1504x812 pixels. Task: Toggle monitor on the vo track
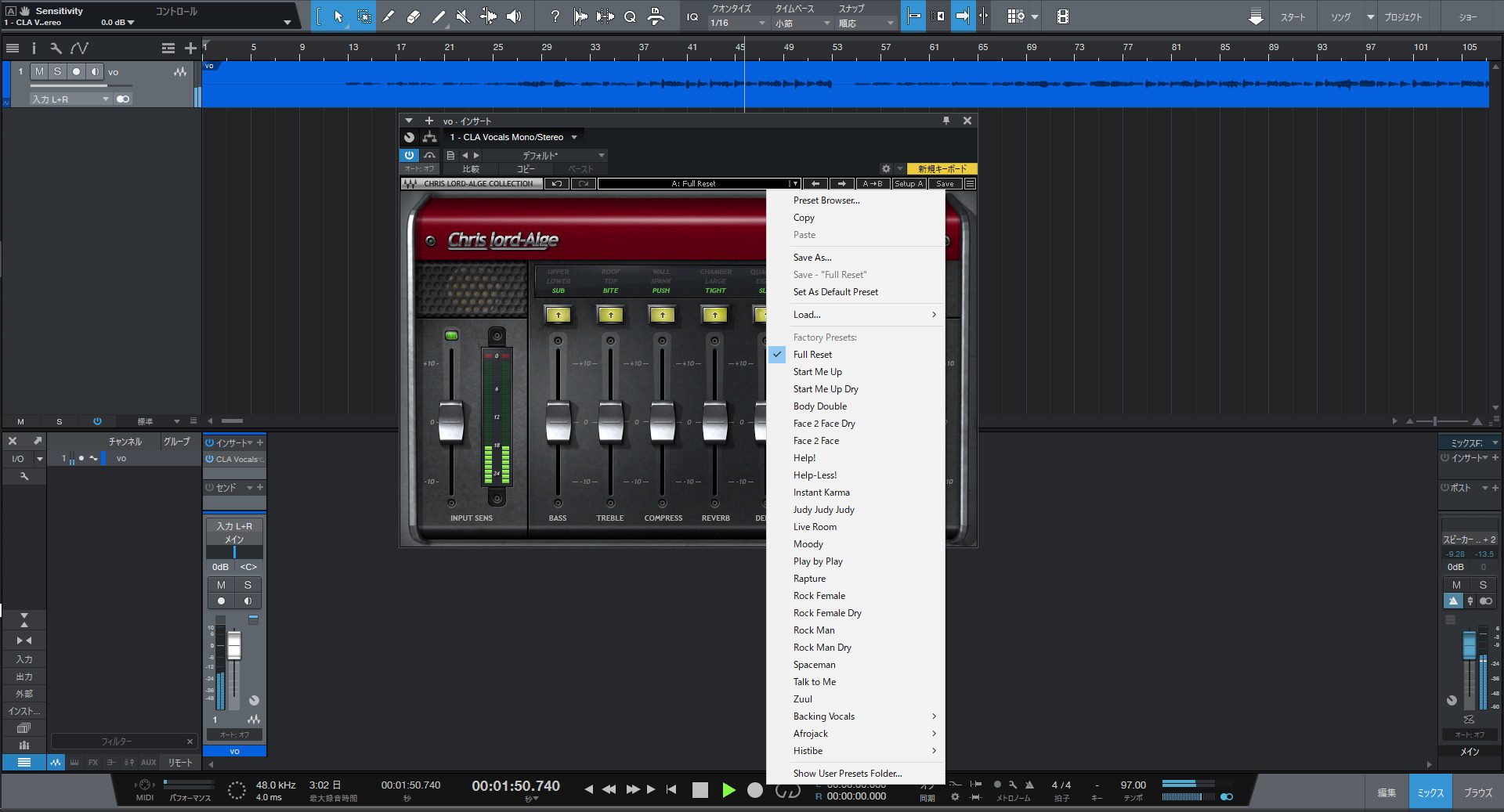click(x=95, y=71)
